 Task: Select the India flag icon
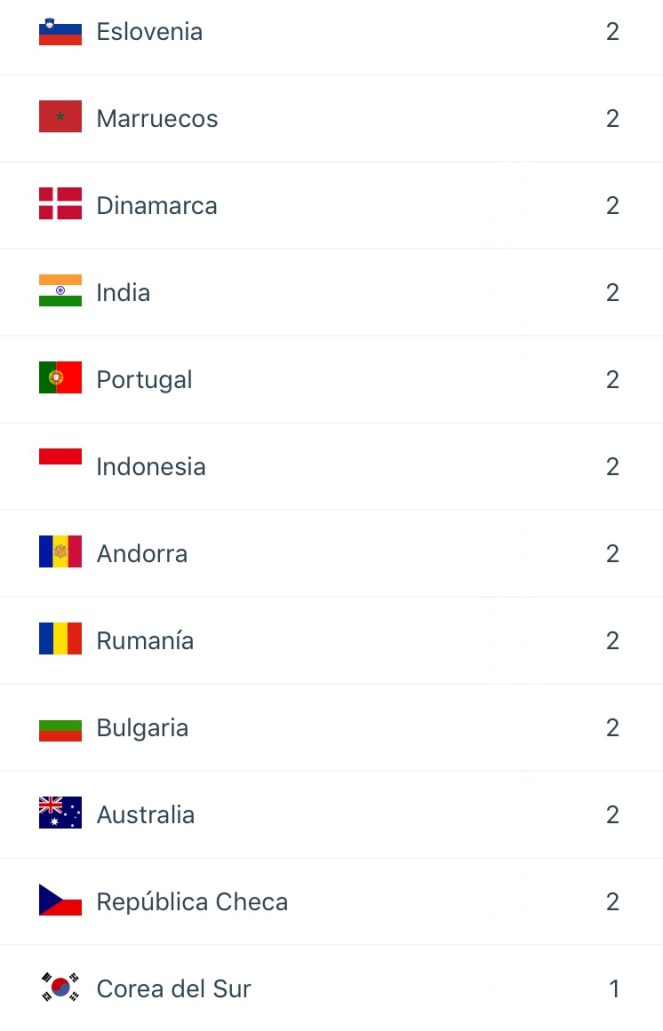(60, 292)
